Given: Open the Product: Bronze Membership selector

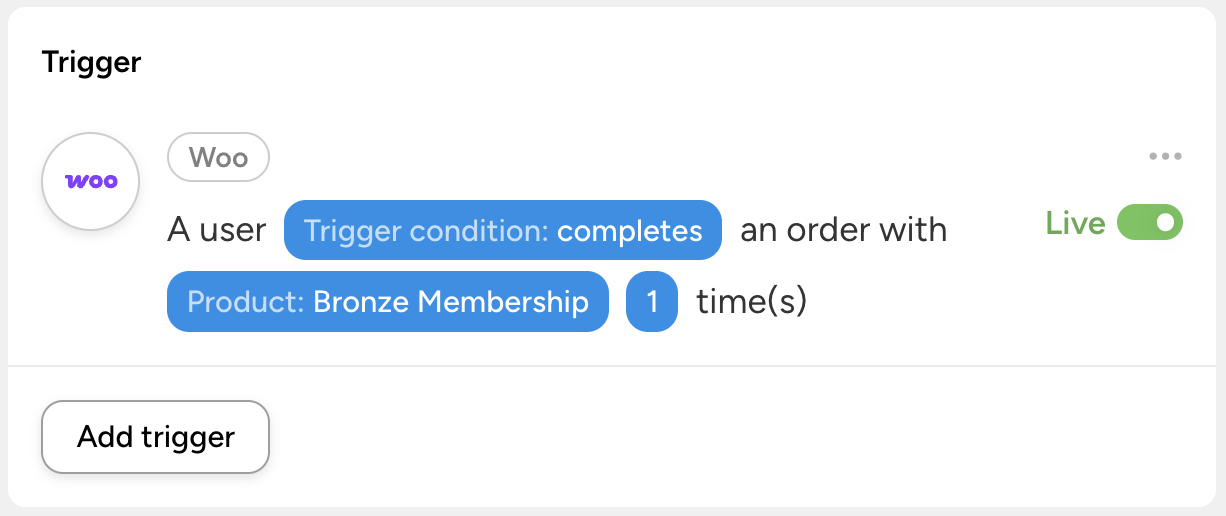Looking at the screenshot, I should coord(387,301).
